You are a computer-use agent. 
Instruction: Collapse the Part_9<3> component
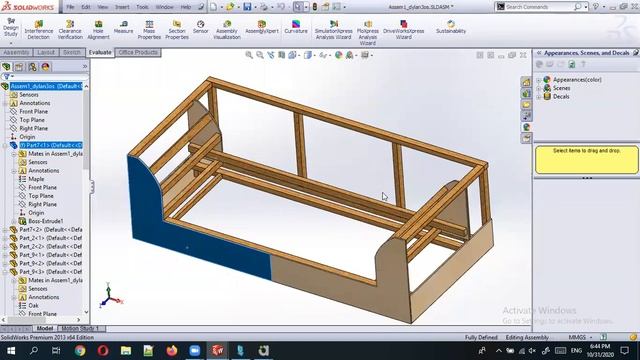click(x=5, y=272)
